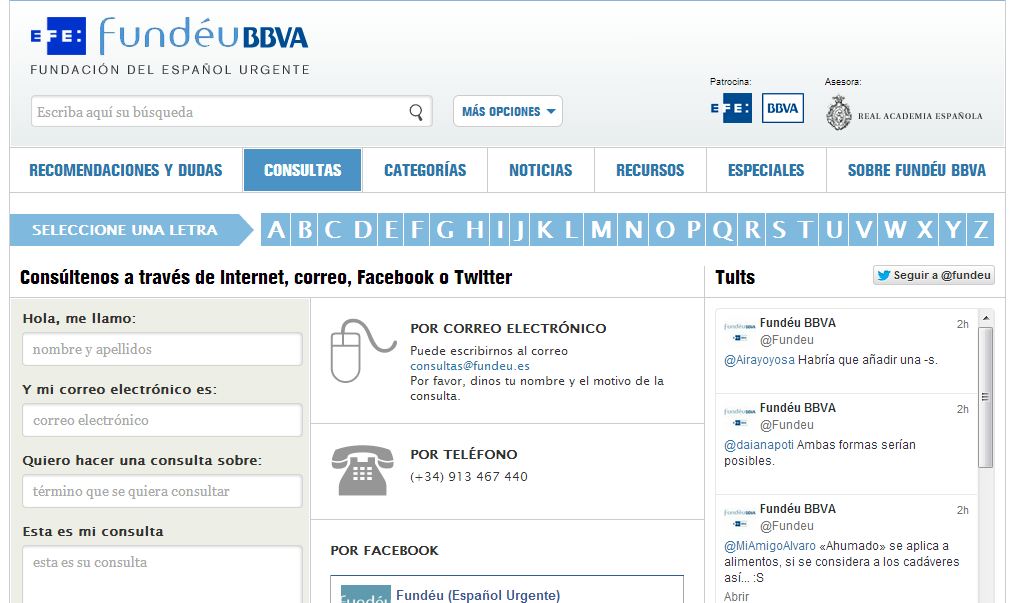This screenshot has height=603, width=1027.
Task: Open SOBRE FUNDÉU BBVA menu
Action: pyautogui.click(x=916, y=170)
